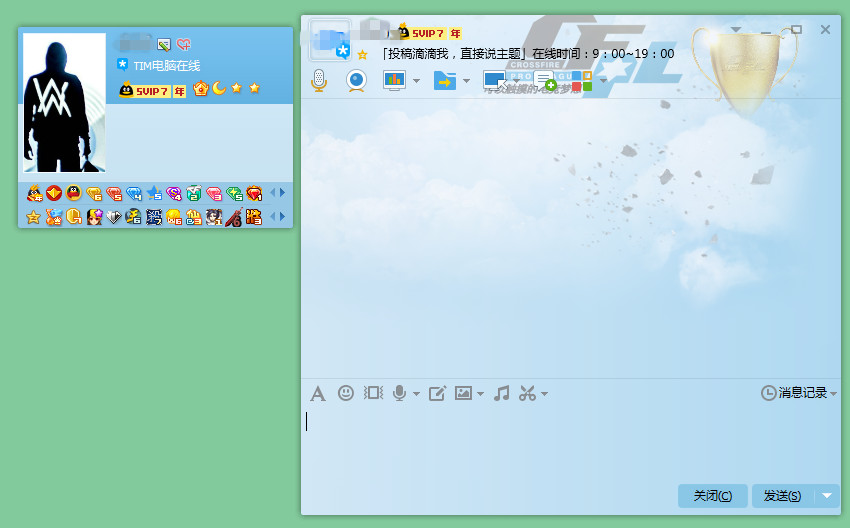Image resolution: width=850 pixels, height=528 pixels.
Task: Click the music note share icon
Action: click(x=502, y=394)
